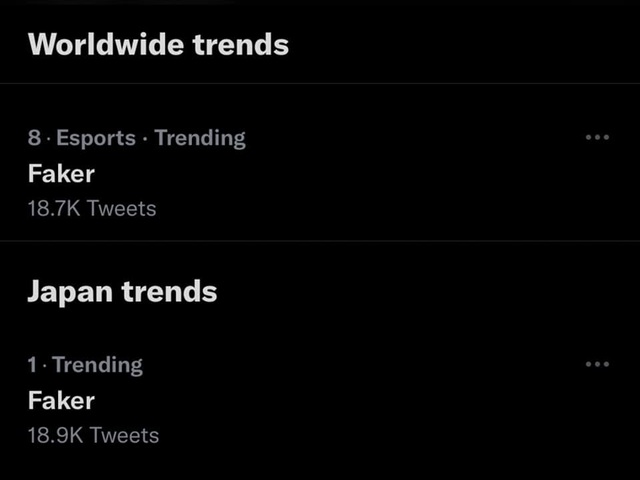The width and height of the screenshot is (640, 480).
Task: Open more options for Japan Faker trend
Action: 597,365
